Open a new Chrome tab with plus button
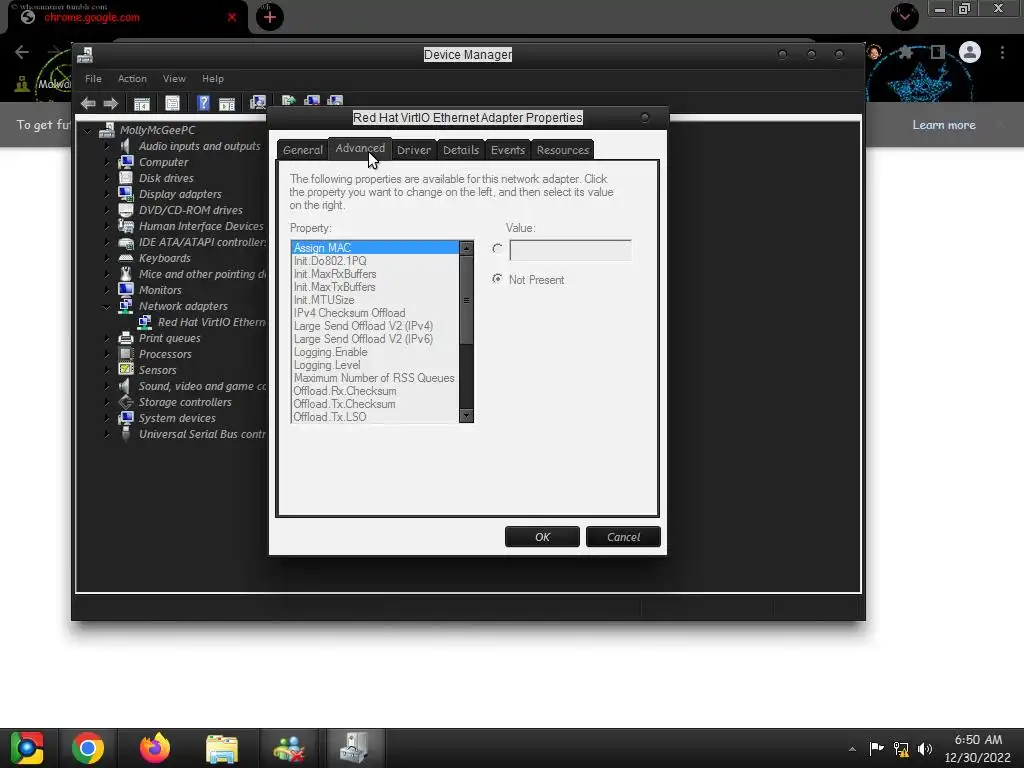The width and height of the screenshot is (1024, 768). 270,17
